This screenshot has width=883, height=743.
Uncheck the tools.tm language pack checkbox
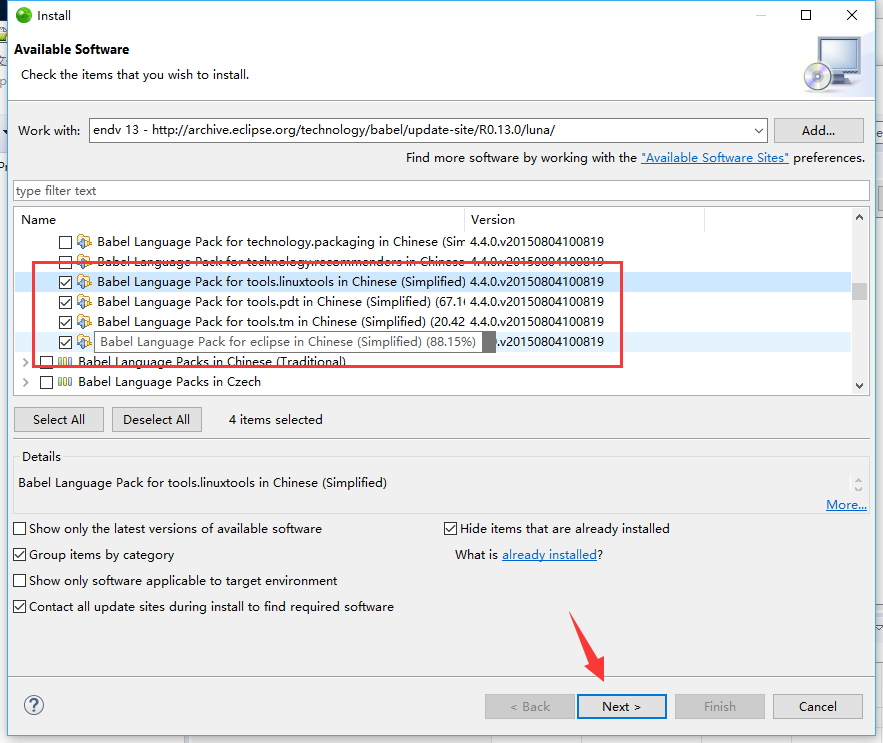tap(65, 322)
